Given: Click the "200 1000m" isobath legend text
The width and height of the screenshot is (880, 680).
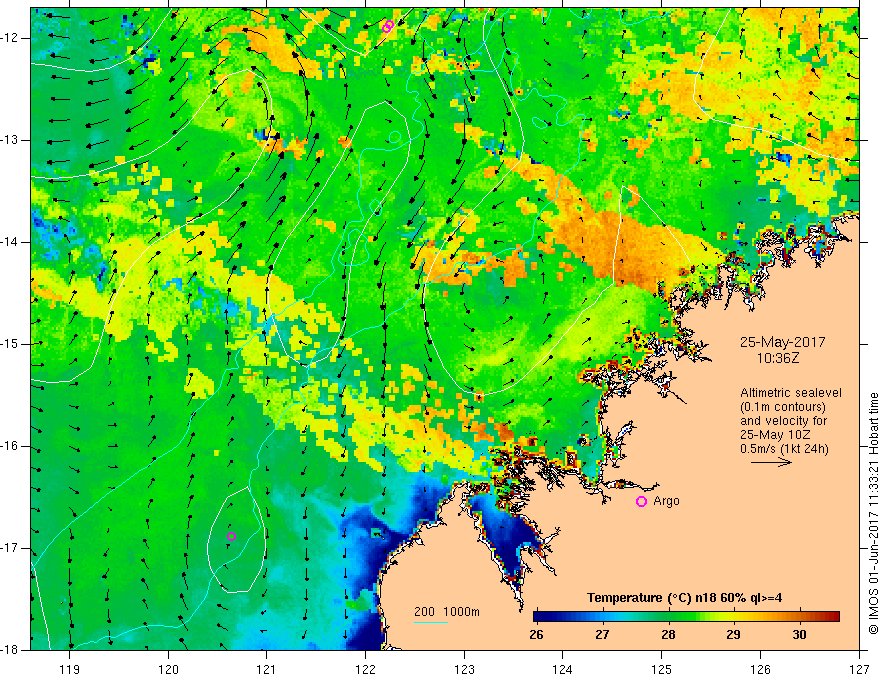Looking at the screenshot, I should point(447,612).
